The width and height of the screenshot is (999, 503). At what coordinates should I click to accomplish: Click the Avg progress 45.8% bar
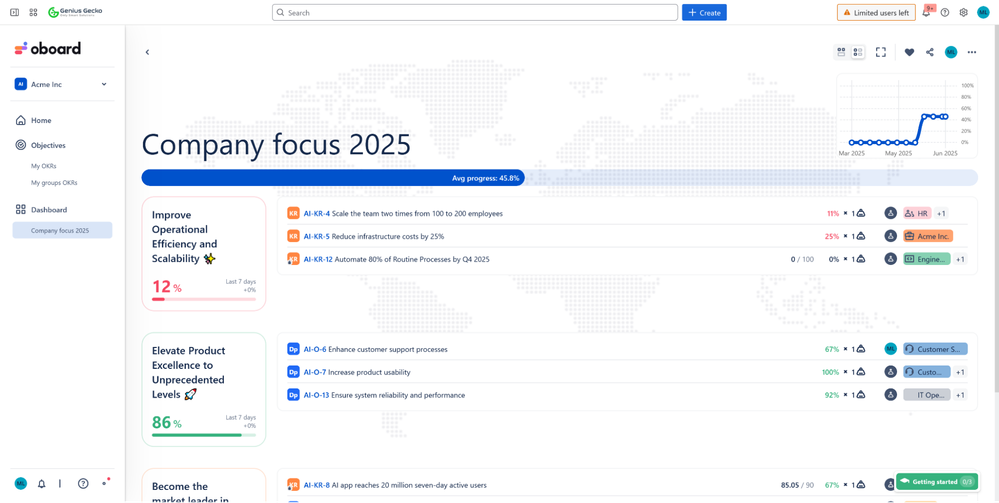559,178
